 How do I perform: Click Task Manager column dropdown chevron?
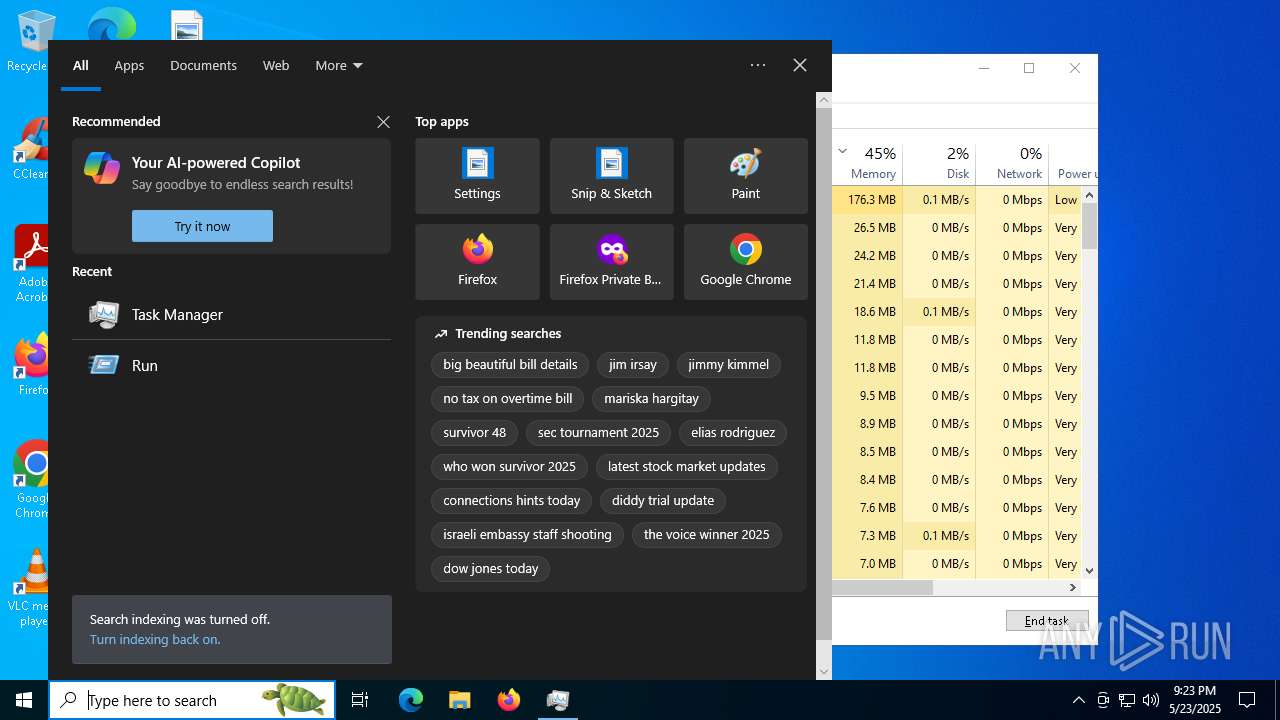click(x=843, y=151)
